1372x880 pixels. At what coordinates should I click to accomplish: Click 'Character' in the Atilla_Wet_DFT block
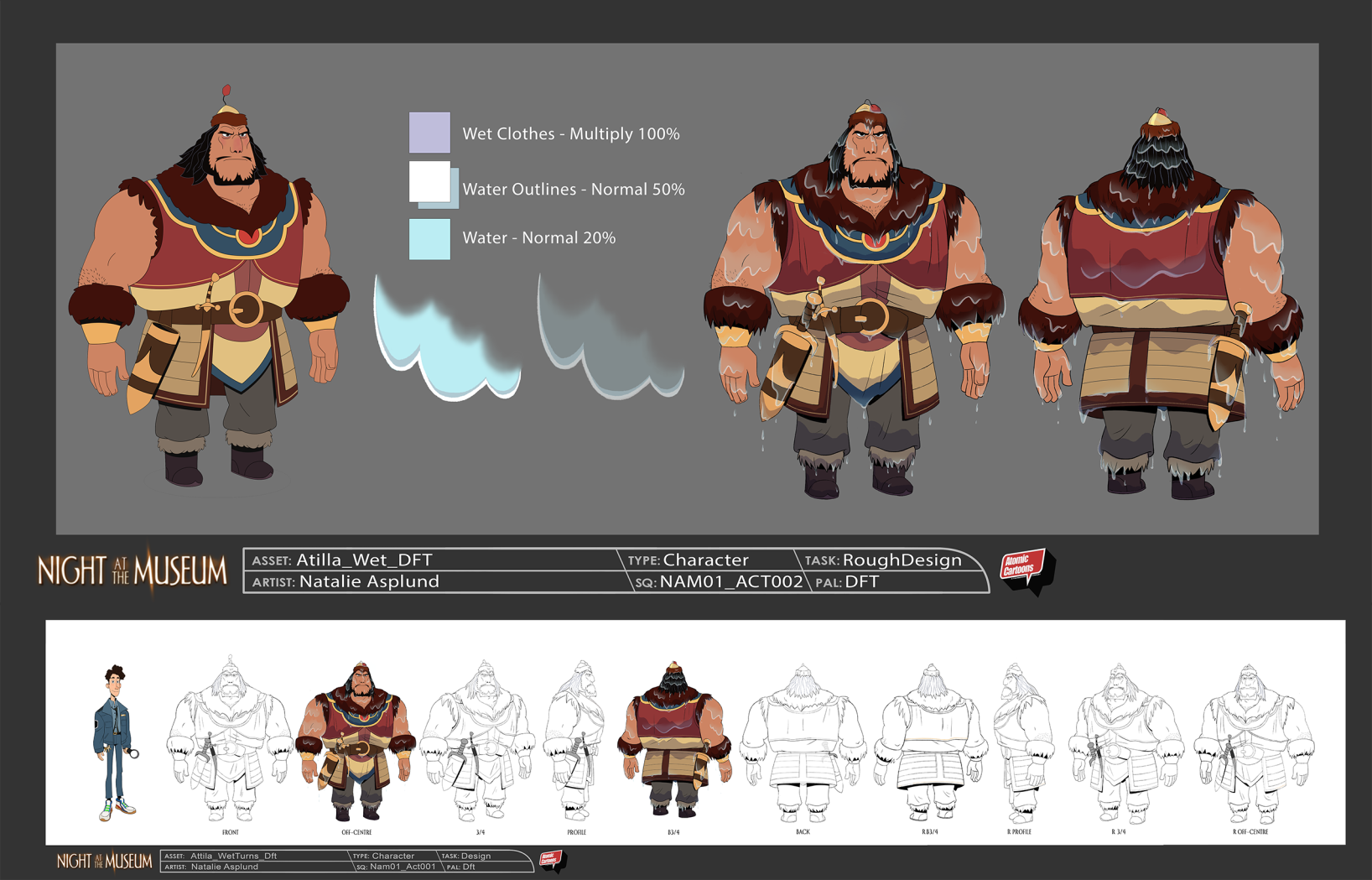[706, 560]
